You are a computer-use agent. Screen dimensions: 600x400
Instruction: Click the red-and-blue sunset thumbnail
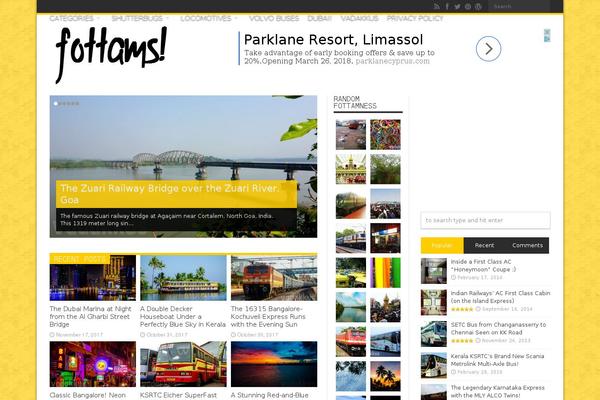click(274, 364)
